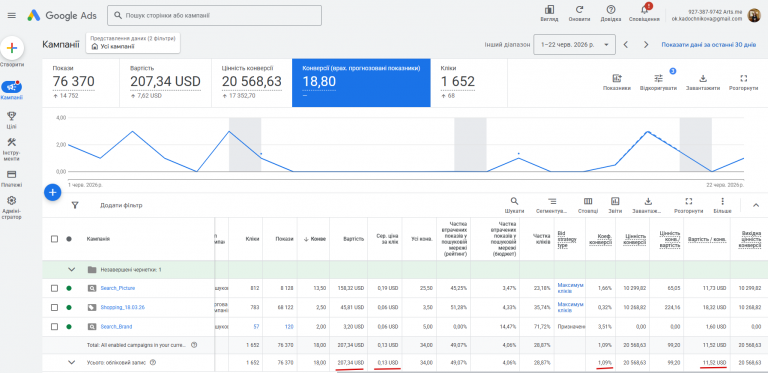Open Кампанії in the left sidebar
The width and height of the screenshot is (768, 373).
tap(12, 90)
